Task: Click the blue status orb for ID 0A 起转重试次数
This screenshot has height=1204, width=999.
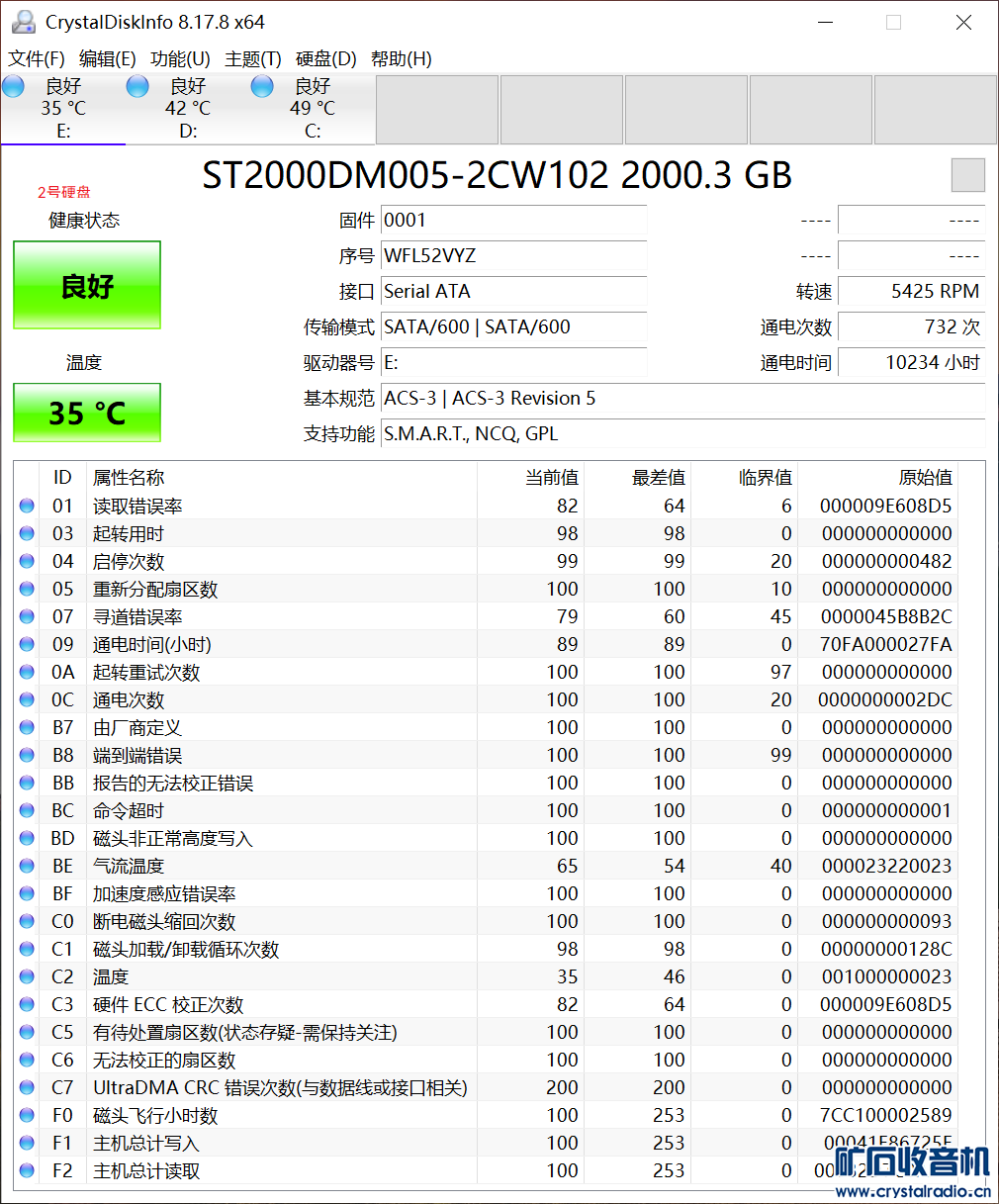Action: pos(26,672)
